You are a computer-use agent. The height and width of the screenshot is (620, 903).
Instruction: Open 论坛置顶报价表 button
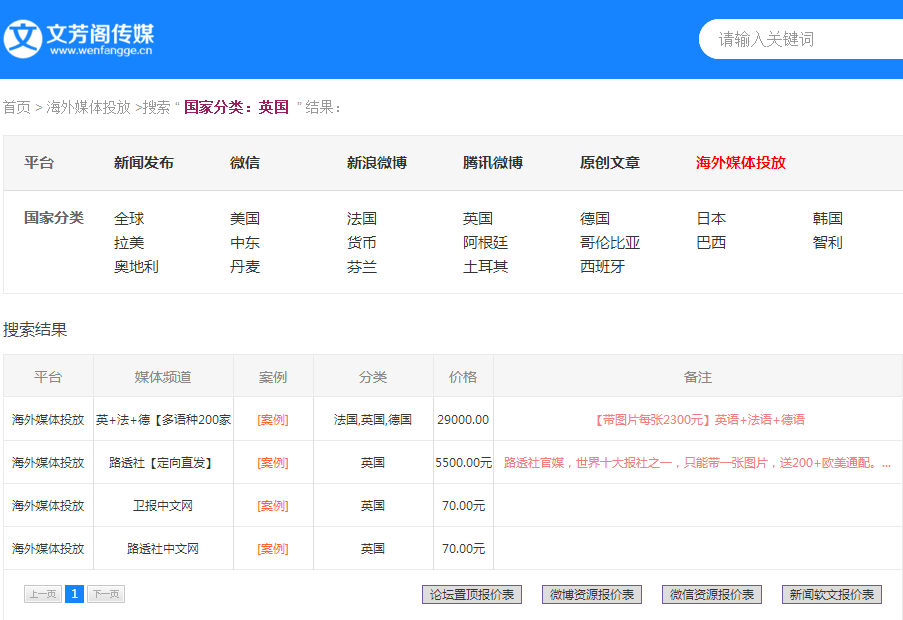pos(472,594)
